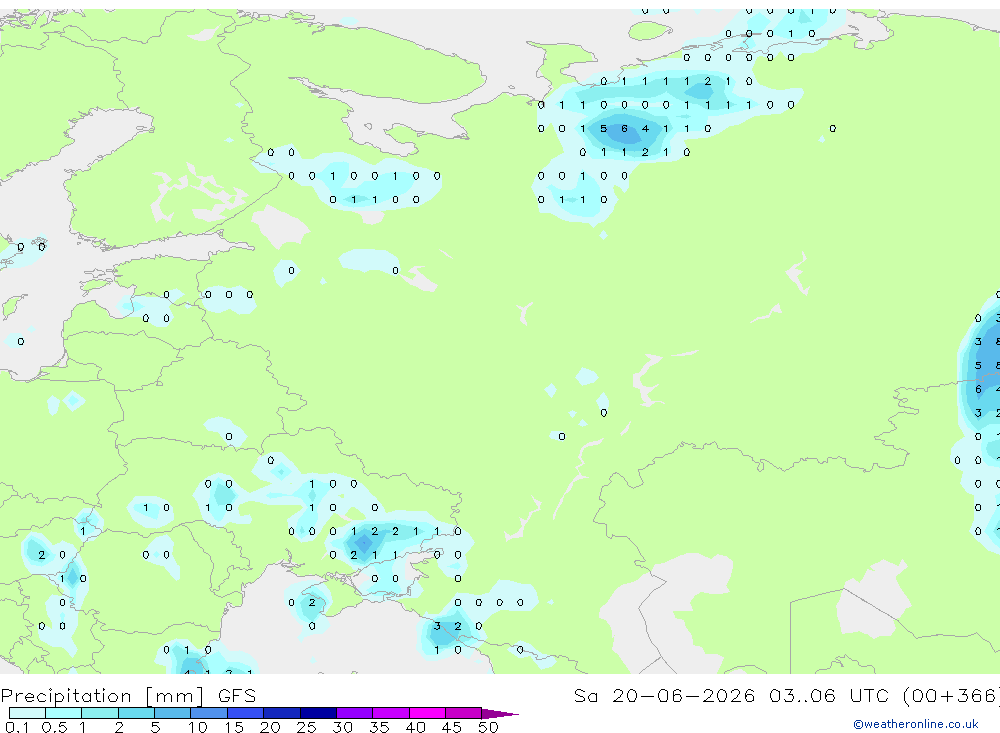Click the 'GFS' model label
1000x733 pixels.
point(237,696)
